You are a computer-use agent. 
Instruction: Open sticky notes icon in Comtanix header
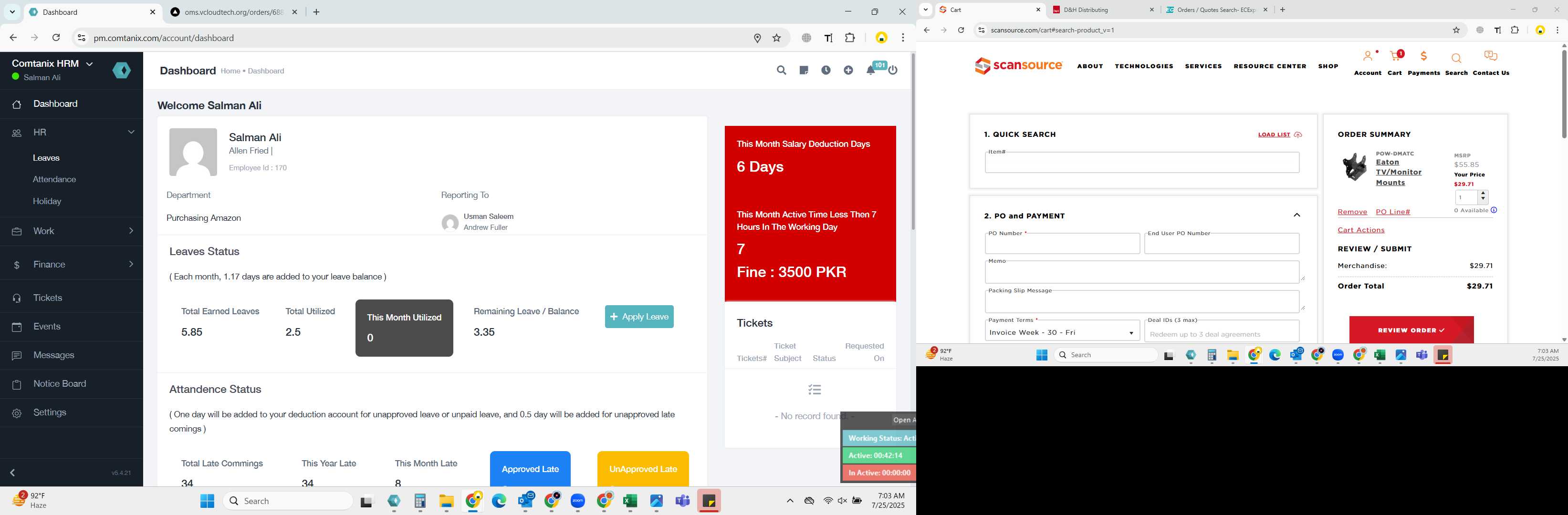[x=804, y=71]
